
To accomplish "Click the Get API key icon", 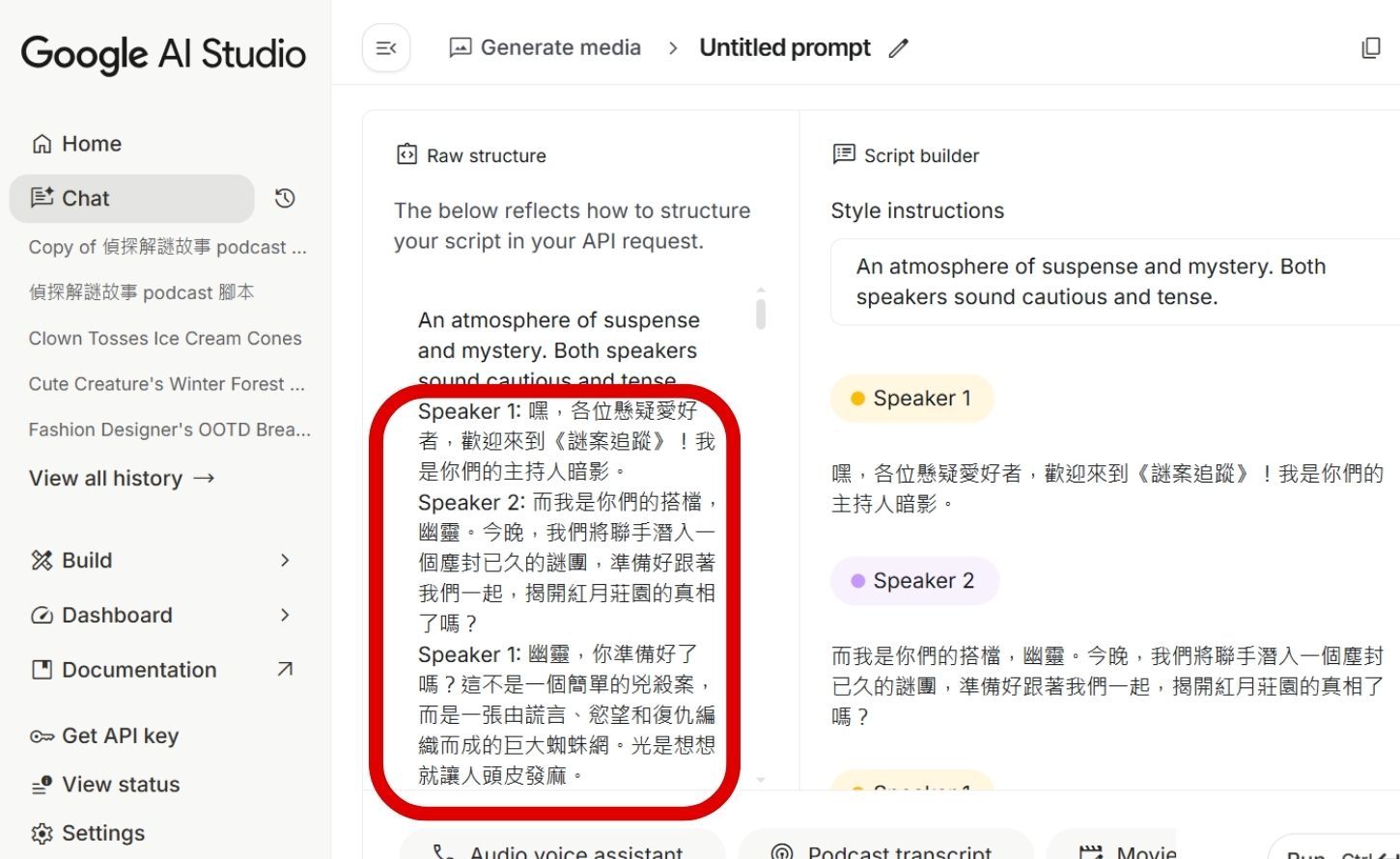I will click(x=41, y=735).
